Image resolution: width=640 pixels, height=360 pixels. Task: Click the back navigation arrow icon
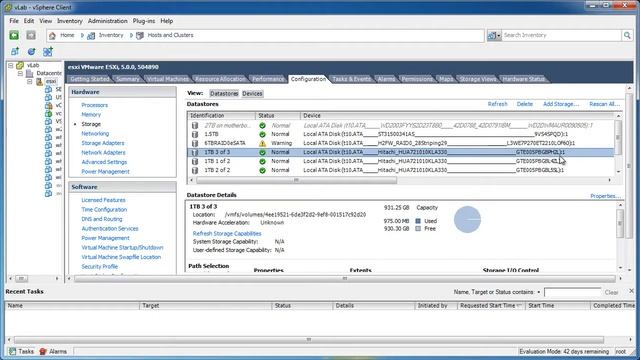tap(14, 36)
